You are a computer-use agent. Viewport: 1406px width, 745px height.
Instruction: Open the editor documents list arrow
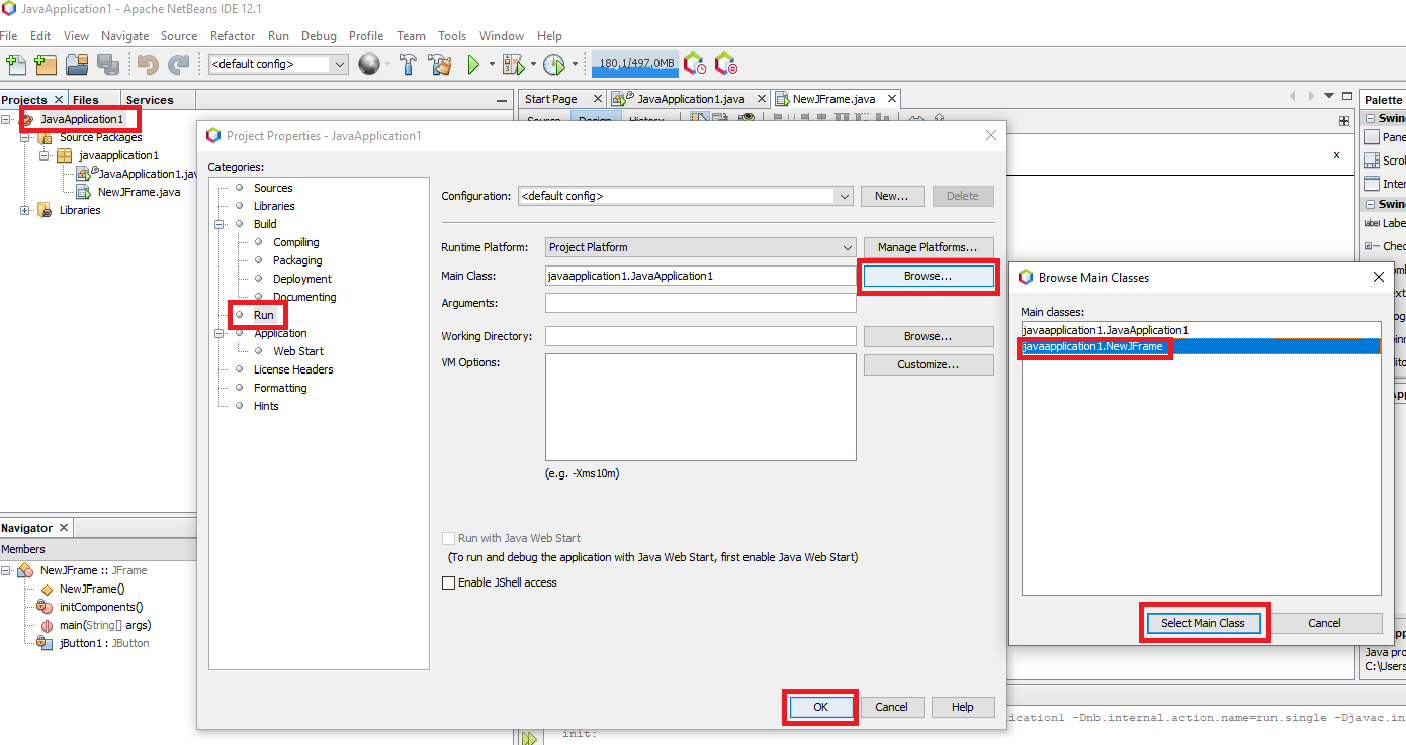tap(1329, 96)
